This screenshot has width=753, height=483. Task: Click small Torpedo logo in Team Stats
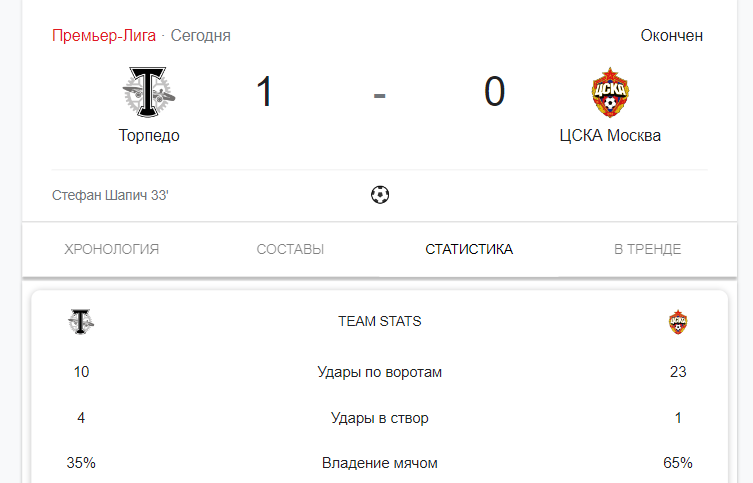coord(81,322)
